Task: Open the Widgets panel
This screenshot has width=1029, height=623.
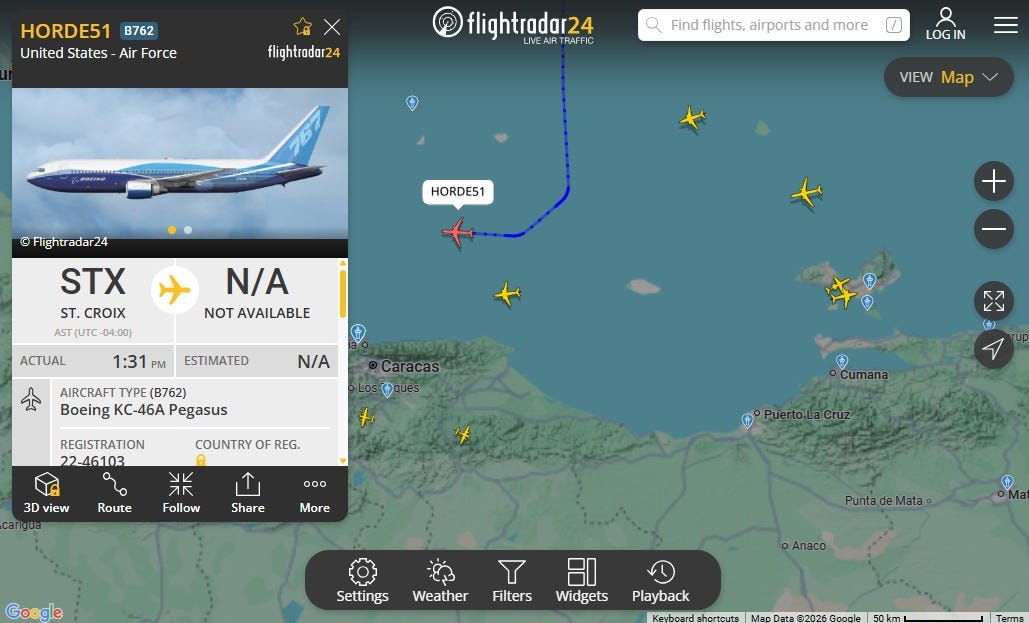Action: (x=581, y=581)
